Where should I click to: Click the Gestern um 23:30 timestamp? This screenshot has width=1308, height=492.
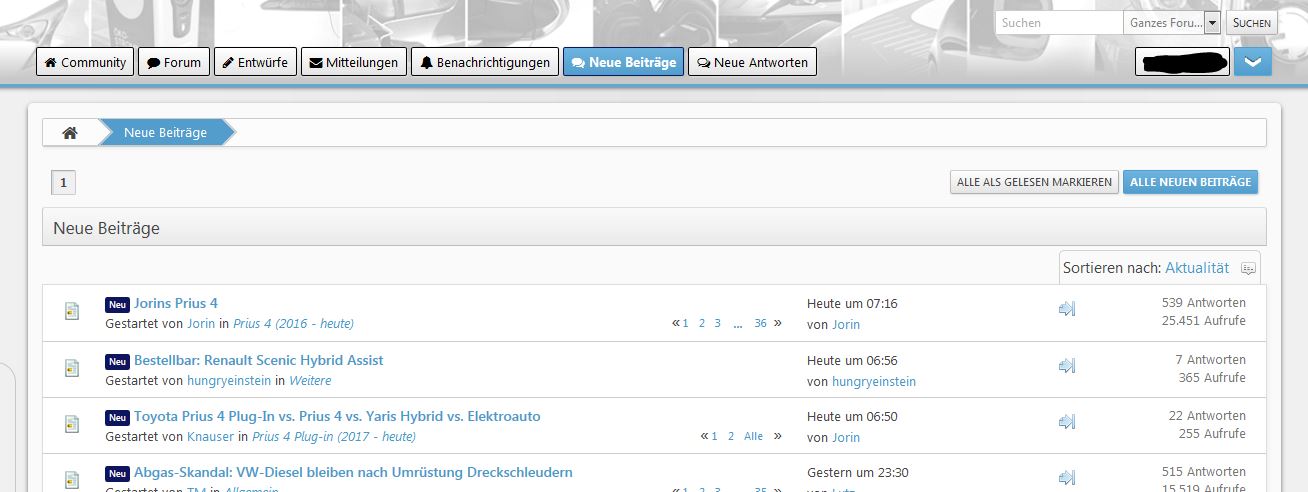tap(858, 472)
